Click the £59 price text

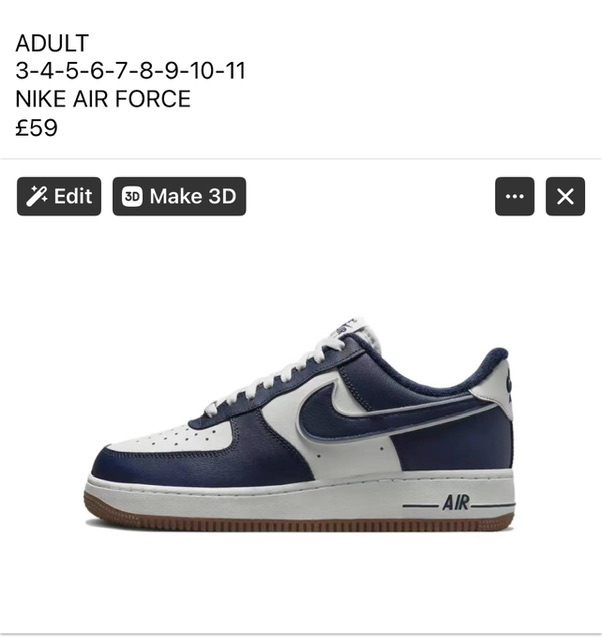tap(36, 127)
